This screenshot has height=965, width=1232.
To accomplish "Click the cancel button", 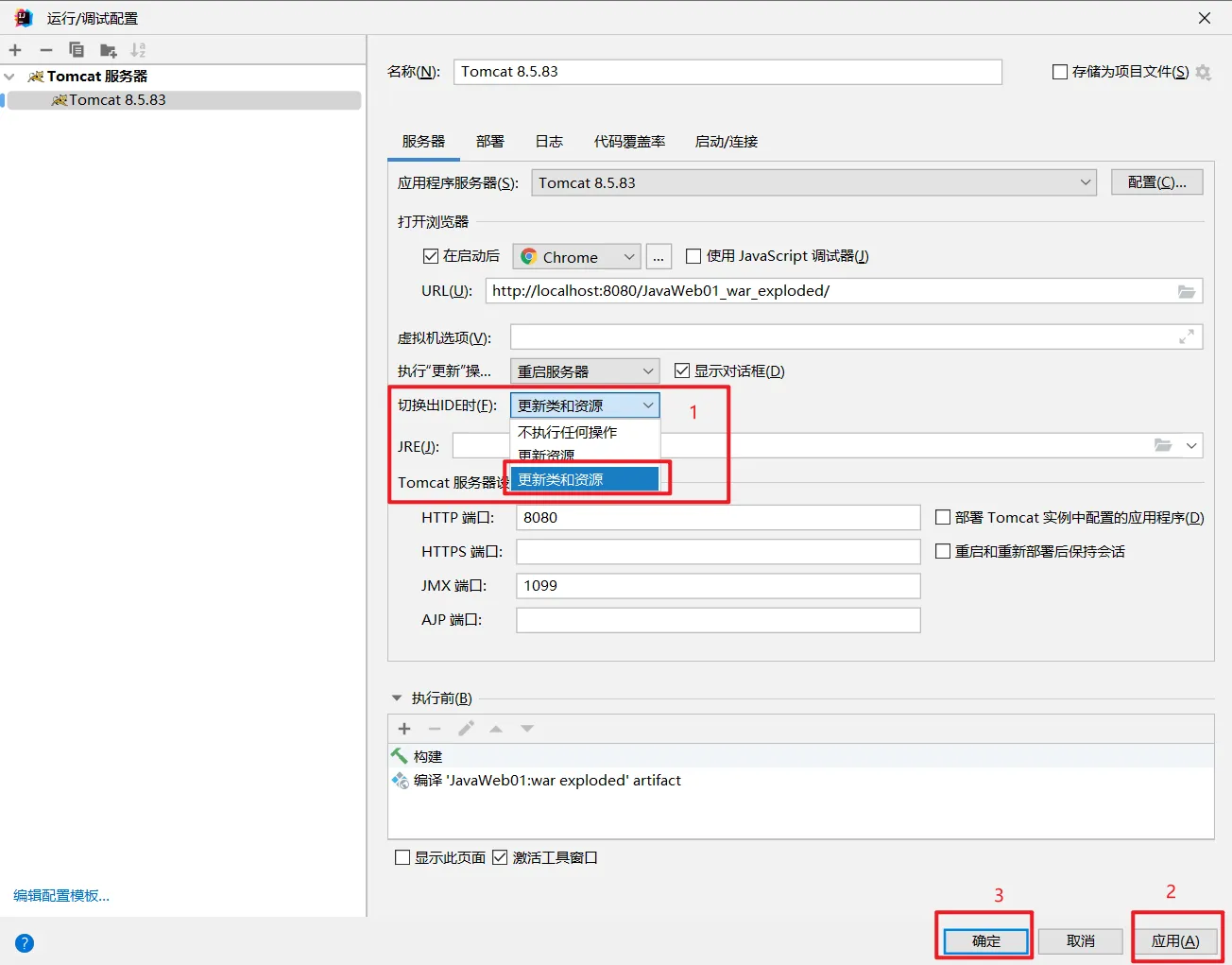I will tap(1080, 941).
